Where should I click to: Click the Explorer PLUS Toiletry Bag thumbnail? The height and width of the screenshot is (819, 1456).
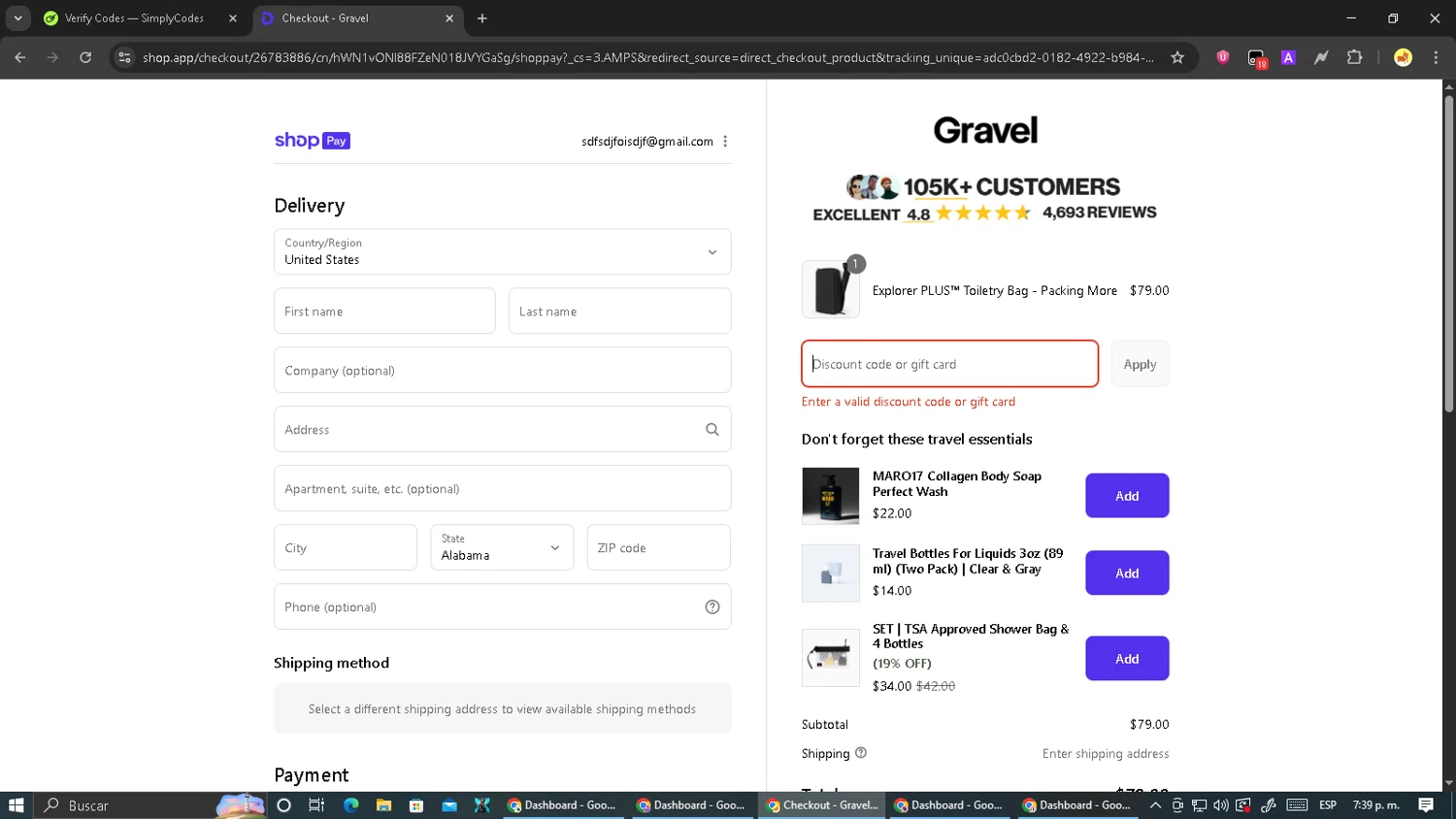tap(831, 289)
